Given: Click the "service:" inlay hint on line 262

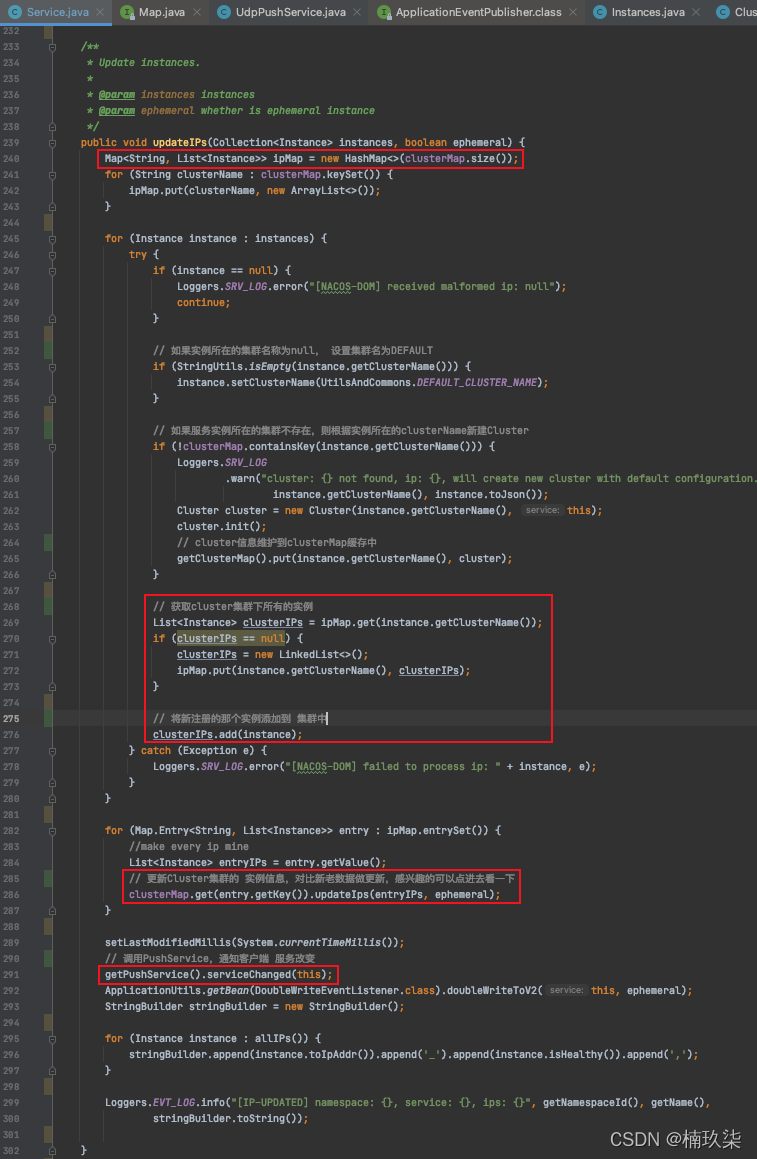Looking at the screenshot, I should point(543,510).
